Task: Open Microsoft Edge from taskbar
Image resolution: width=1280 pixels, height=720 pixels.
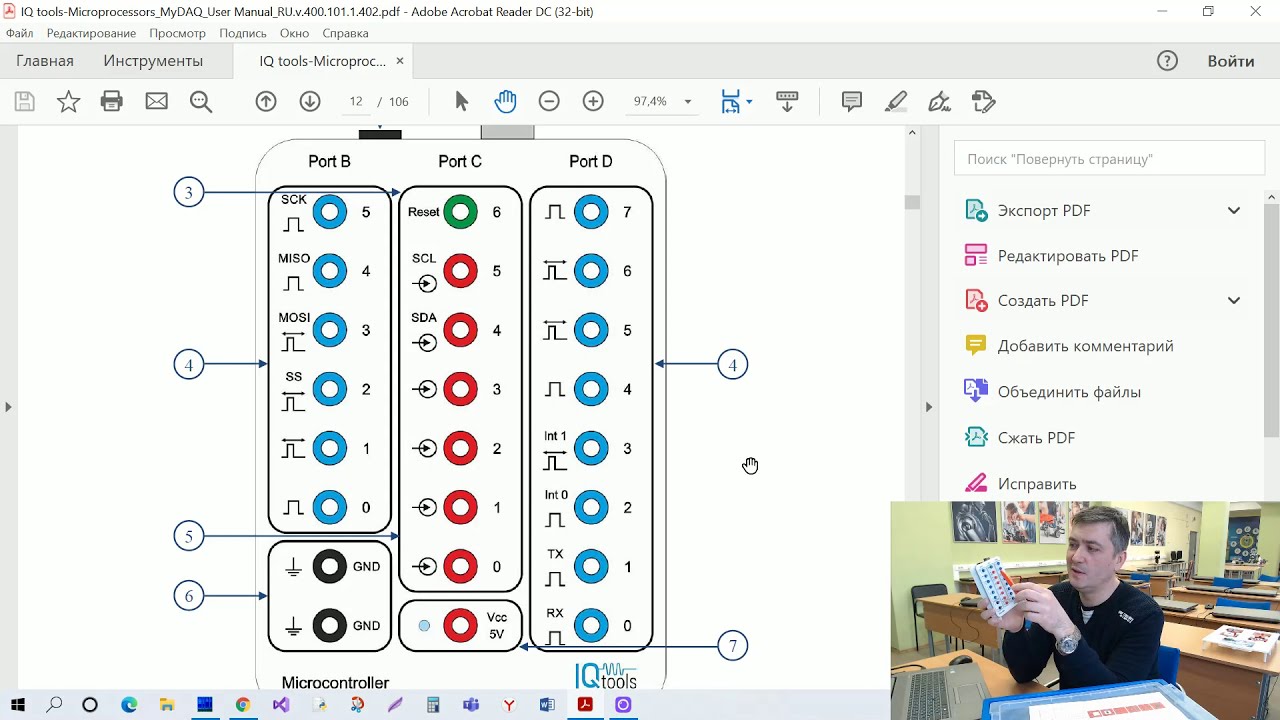Action: point(129,705)
